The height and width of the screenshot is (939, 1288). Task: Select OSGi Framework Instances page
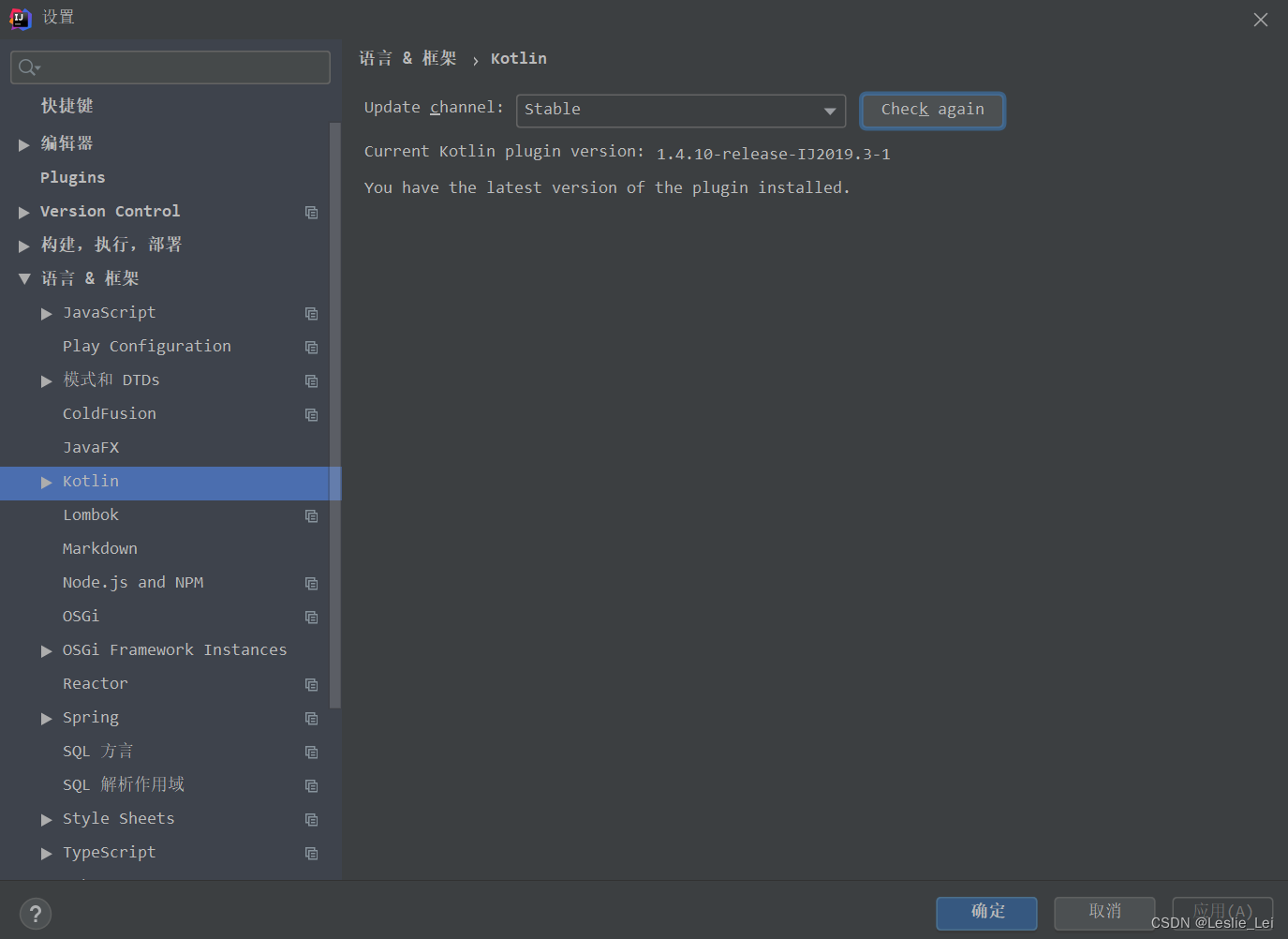175,649
